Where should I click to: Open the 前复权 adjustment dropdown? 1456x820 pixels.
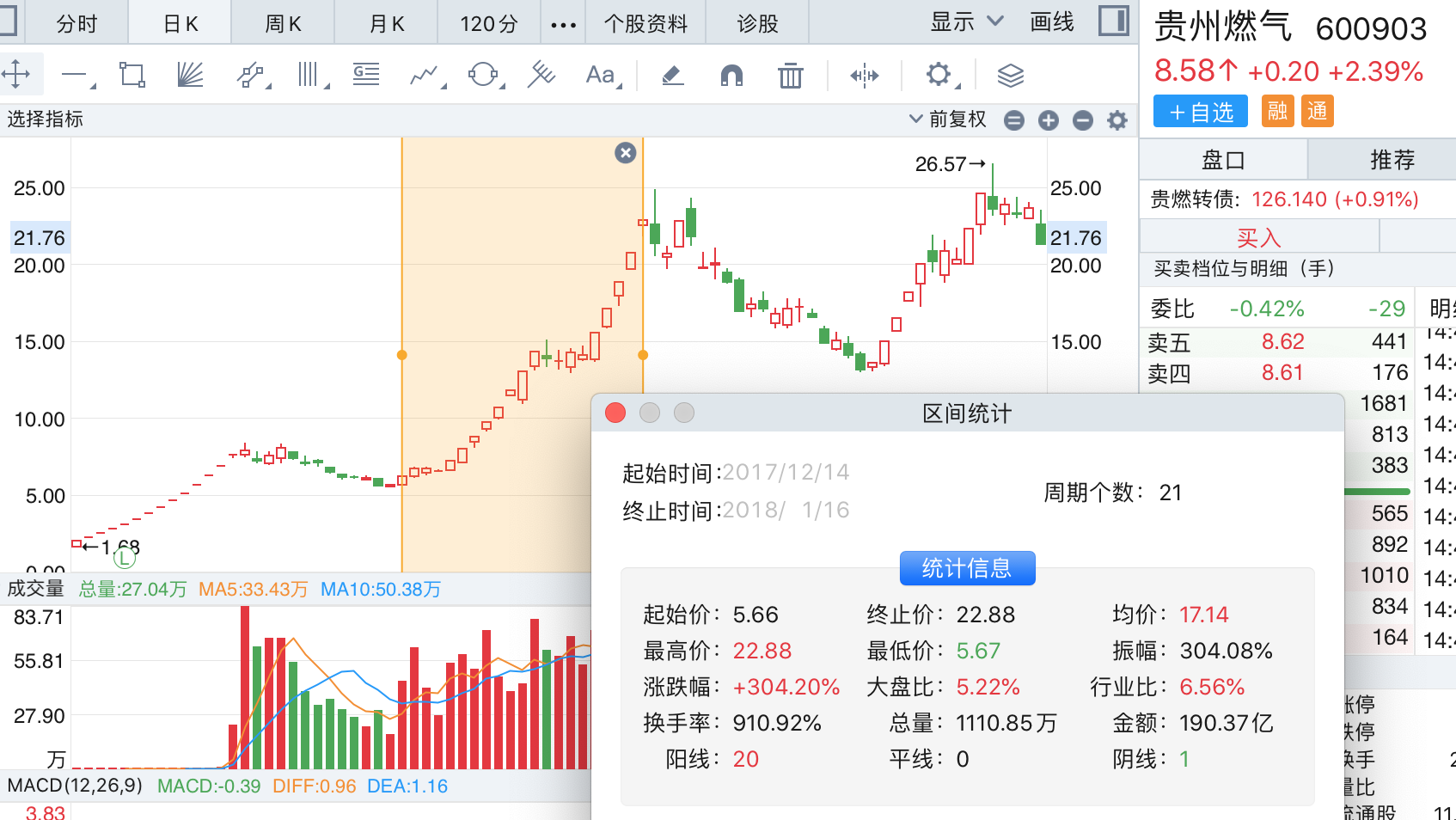pyautogui.click(x=948, y=119)
